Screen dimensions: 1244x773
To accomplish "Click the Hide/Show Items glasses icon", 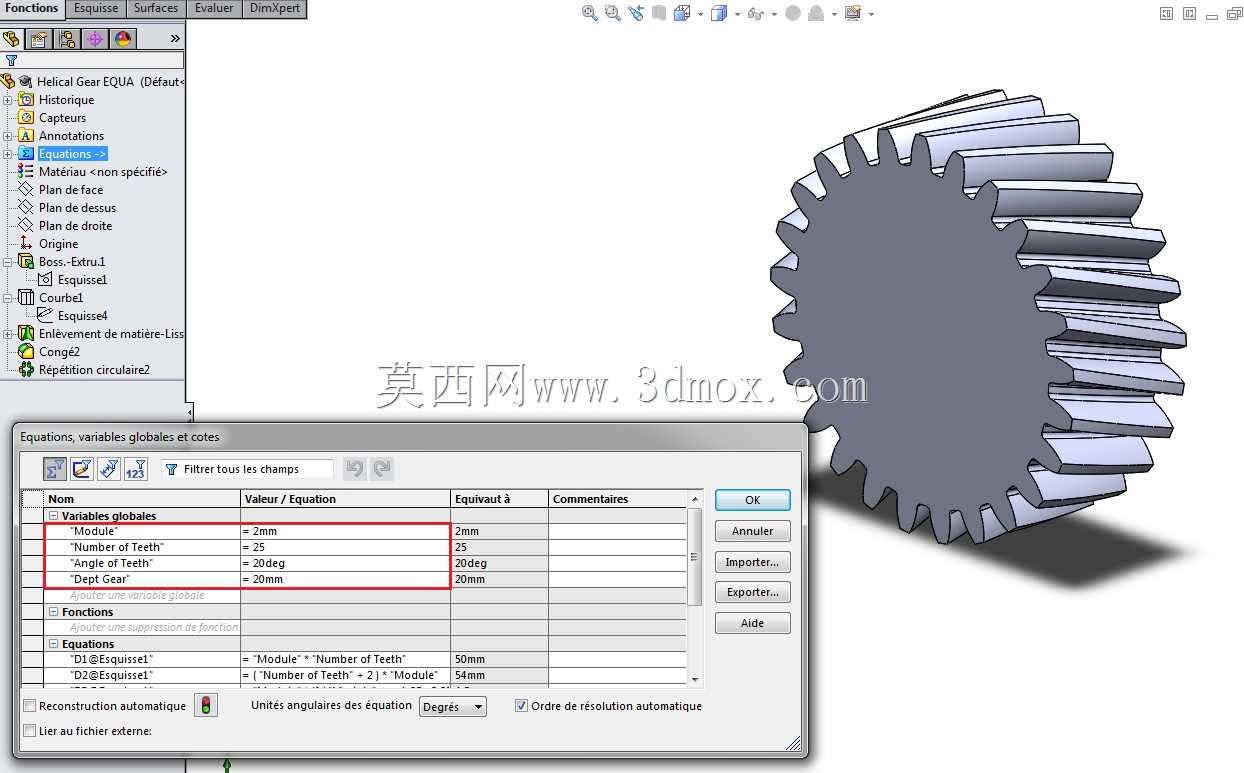I will click(x=755, y=13).
